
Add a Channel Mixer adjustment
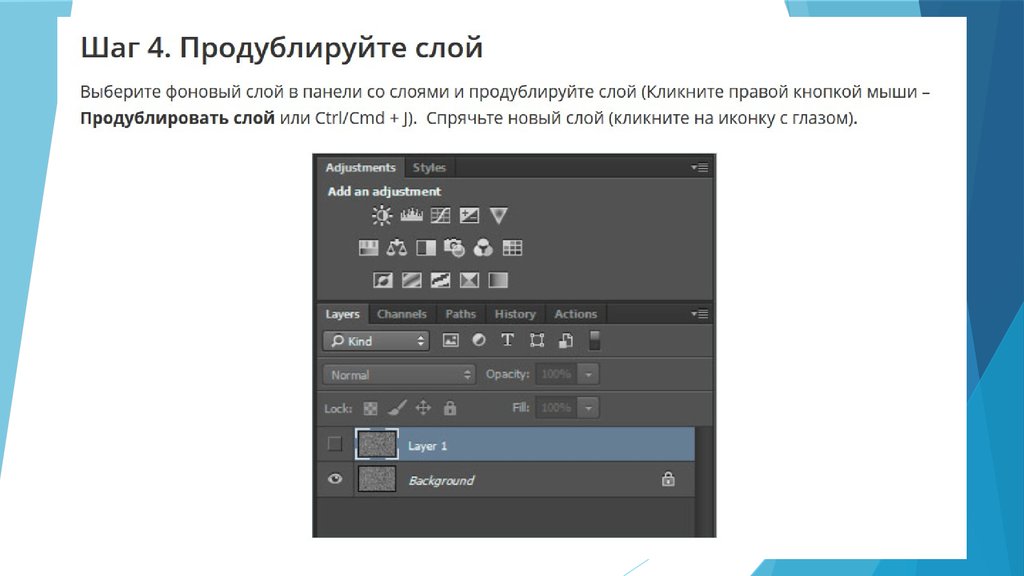click(483, 248)
